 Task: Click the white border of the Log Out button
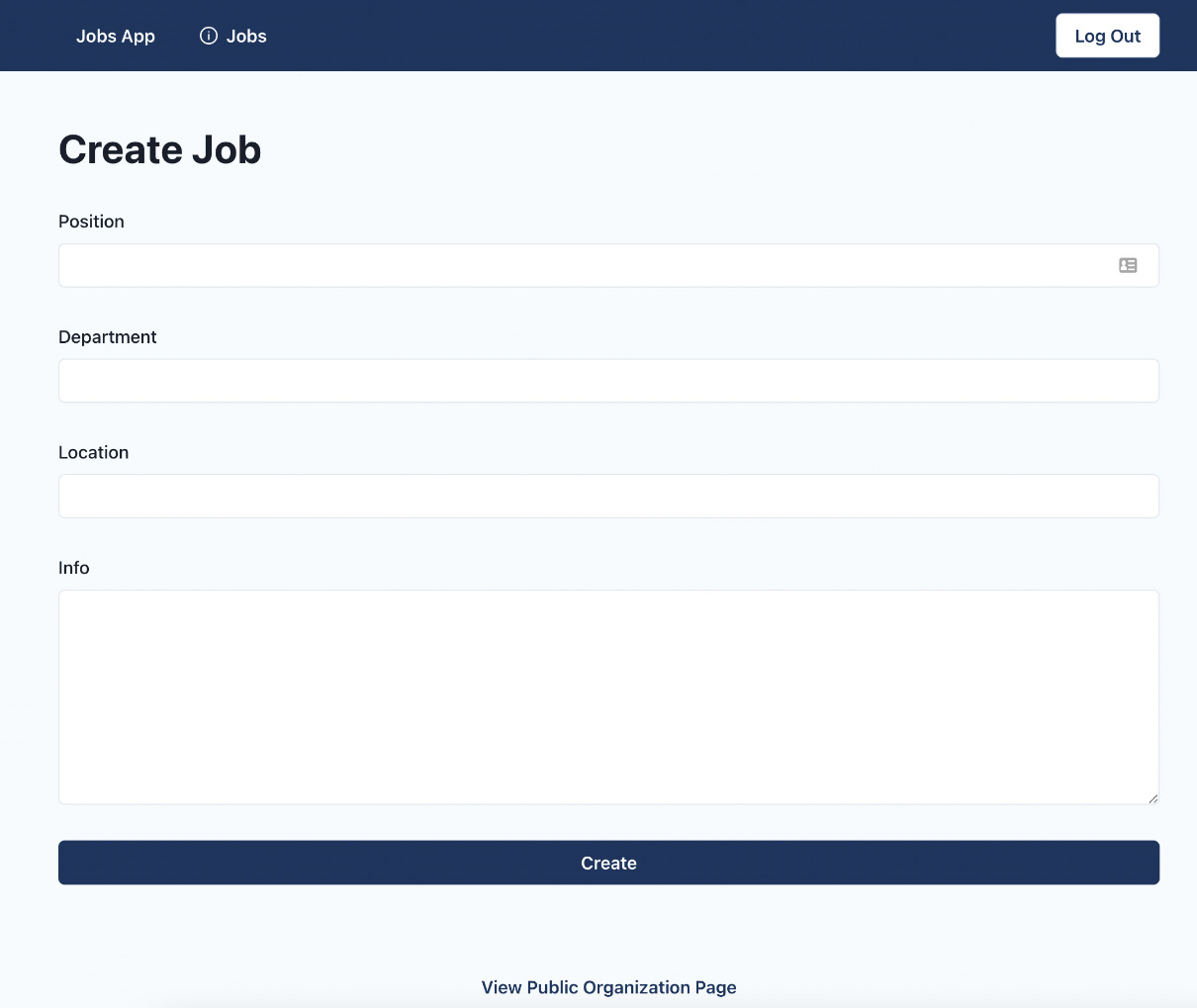pyautogui.click(x=1059, y=36)
